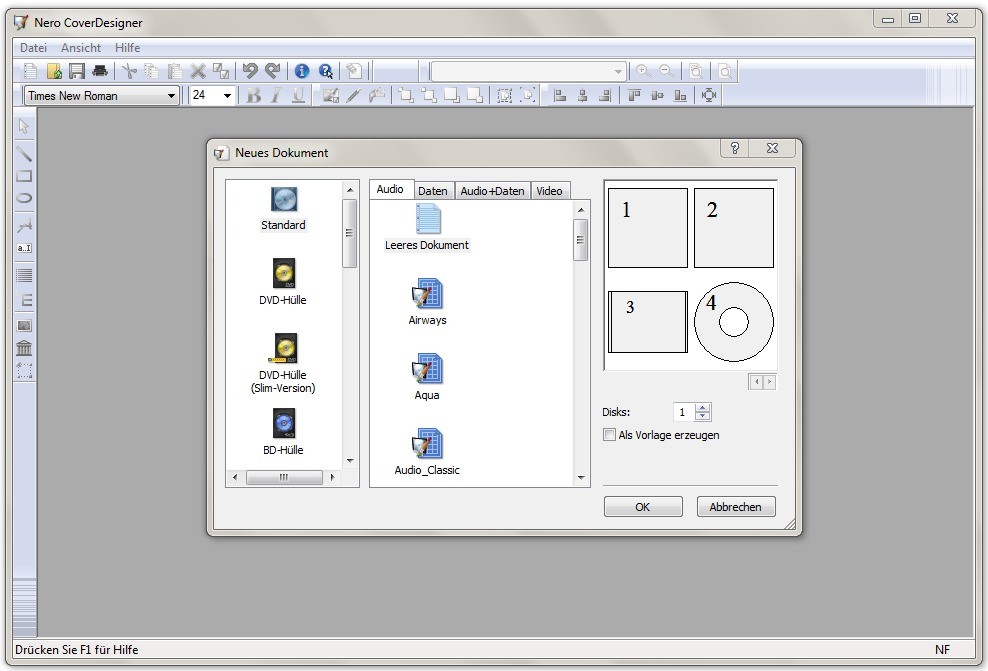Decrease the Disks count with down arrow
The height and width of the screenshot is (671, 988).
click(702, 417)
